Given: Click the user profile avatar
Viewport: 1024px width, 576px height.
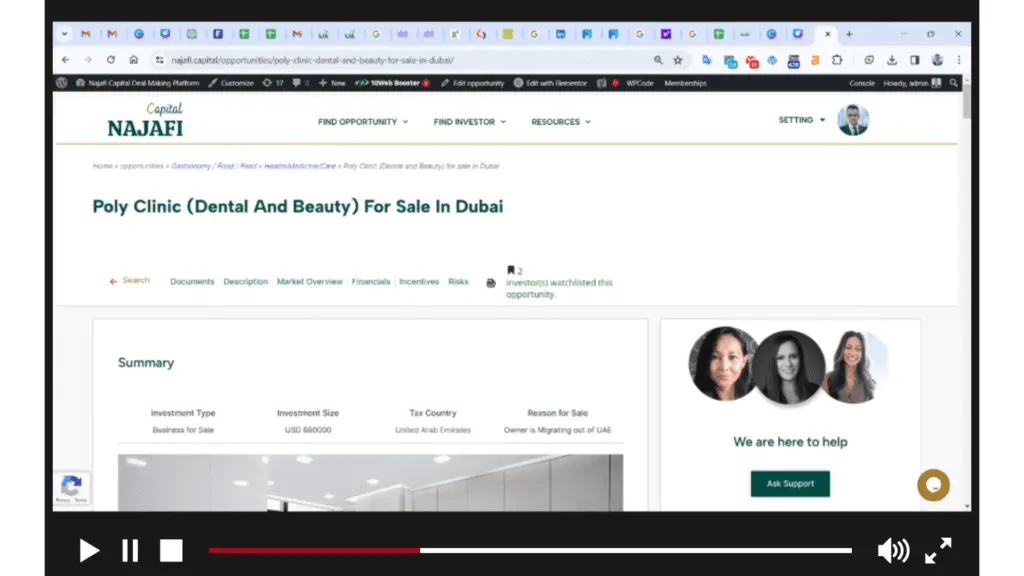Looking at the screenshot, I should pos(853,120).
